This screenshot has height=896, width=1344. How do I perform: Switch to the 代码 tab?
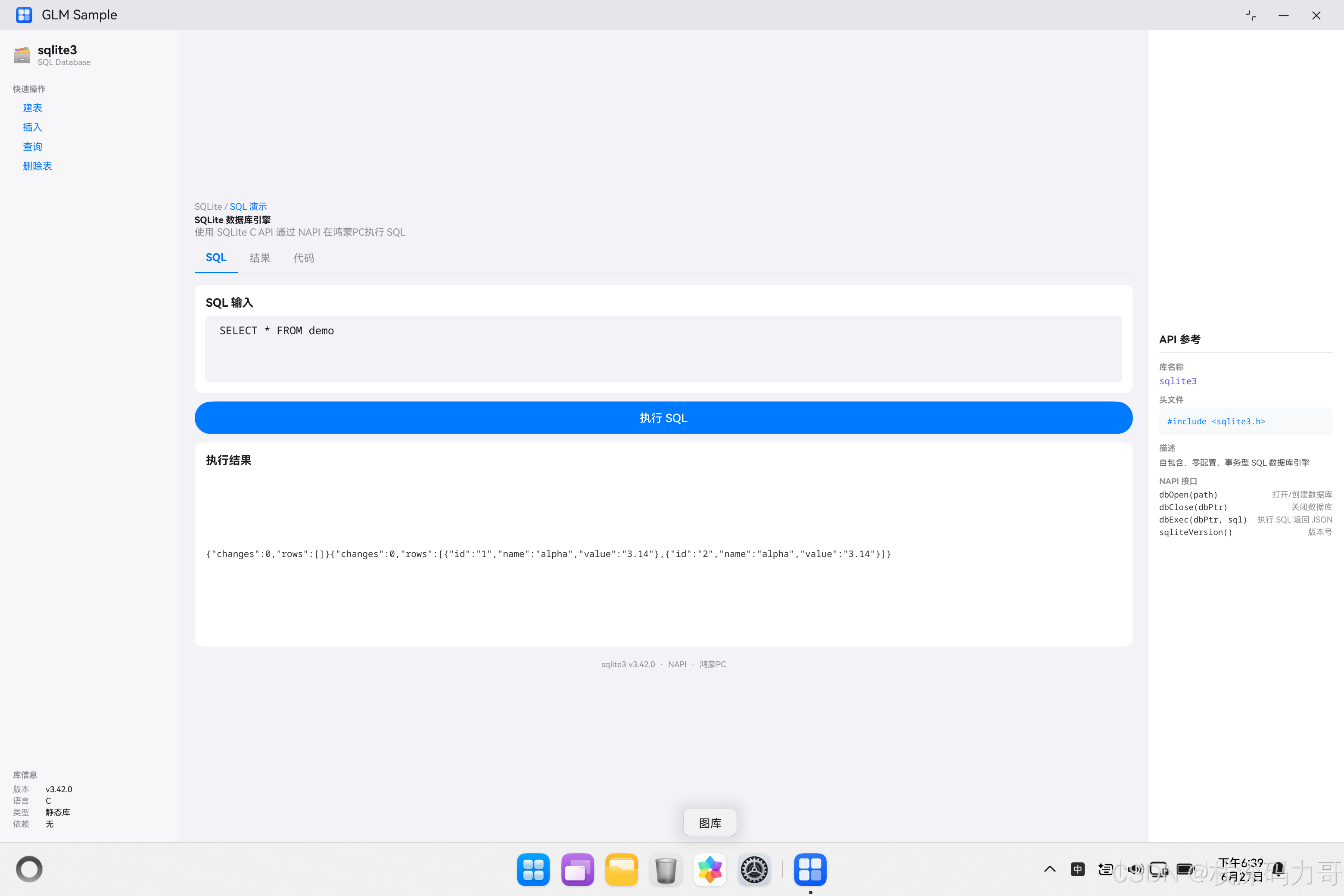click(303, 258)
